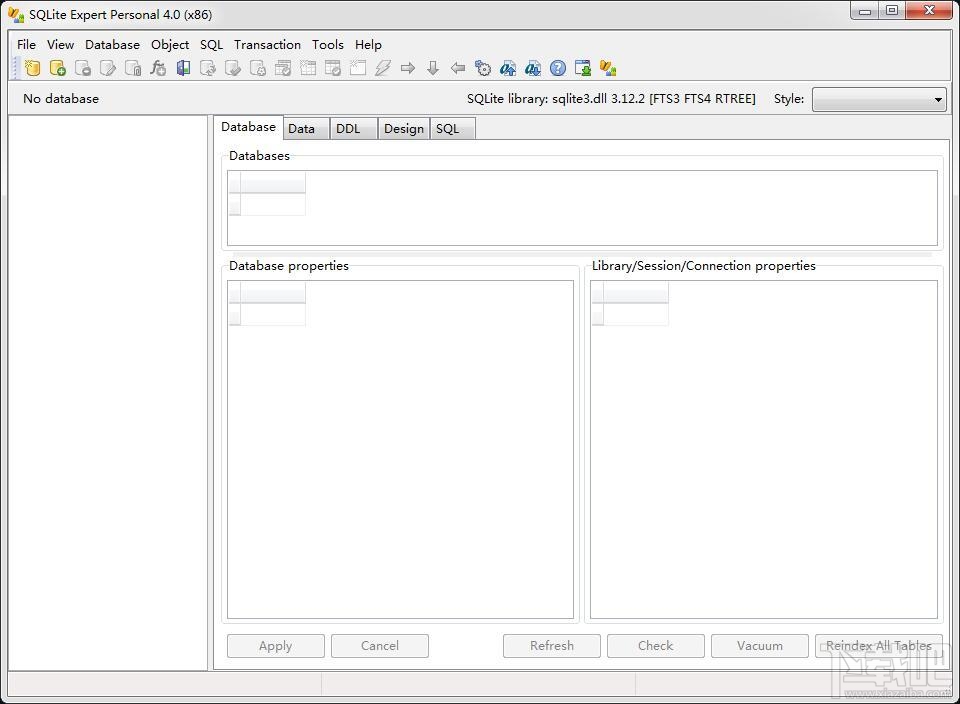Open the Style dropdown
This screenshot has height=704, width=960.
879,99
